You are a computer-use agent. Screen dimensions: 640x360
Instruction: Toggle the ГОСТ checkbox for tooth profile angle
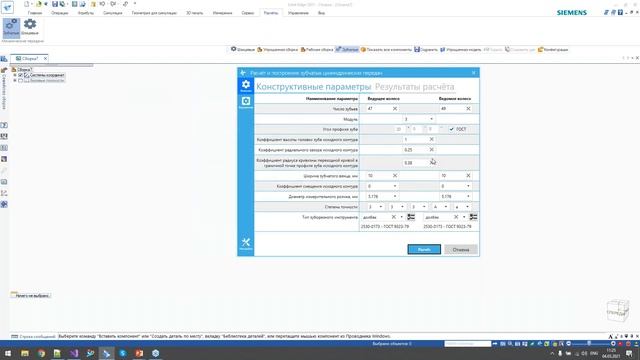click(x=451, y=129)
